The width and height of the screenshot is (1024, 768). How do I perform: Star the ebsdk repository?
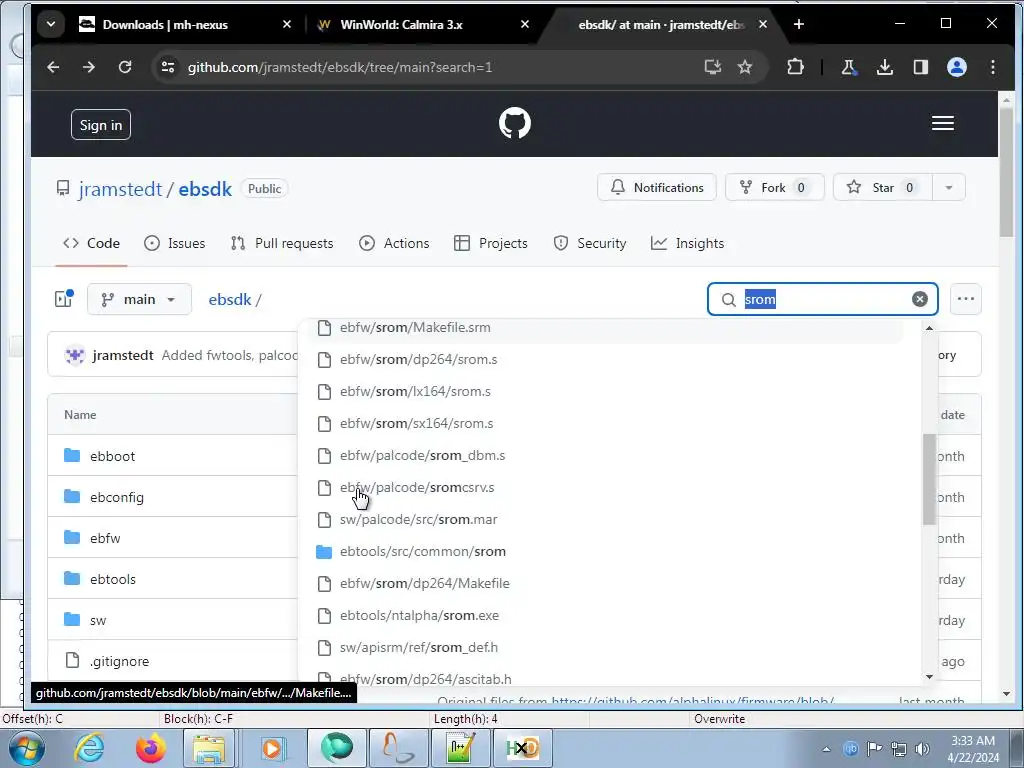[882, 188]
